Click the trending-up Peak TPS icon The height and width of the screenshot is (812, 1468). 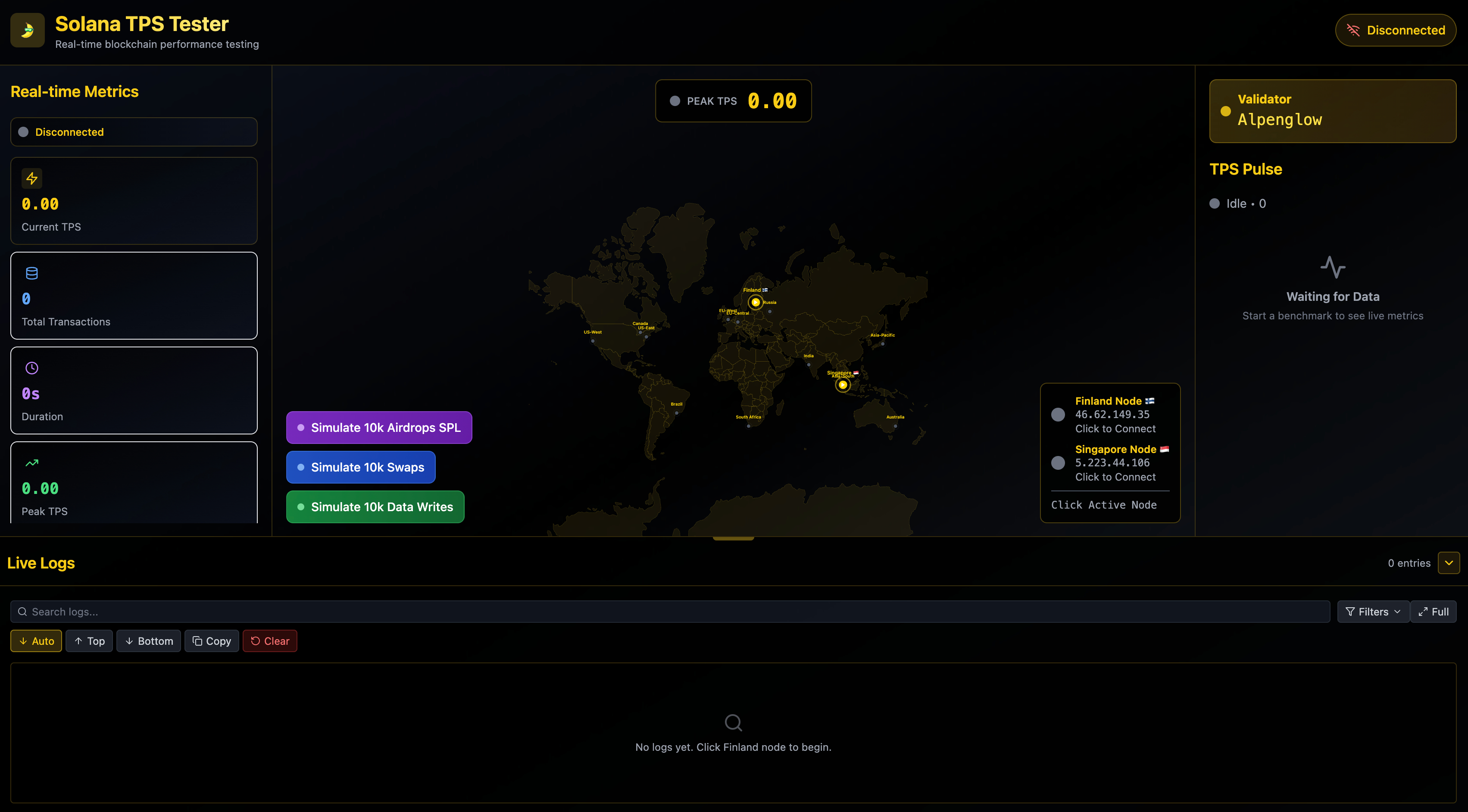click(x=32, y=463)
